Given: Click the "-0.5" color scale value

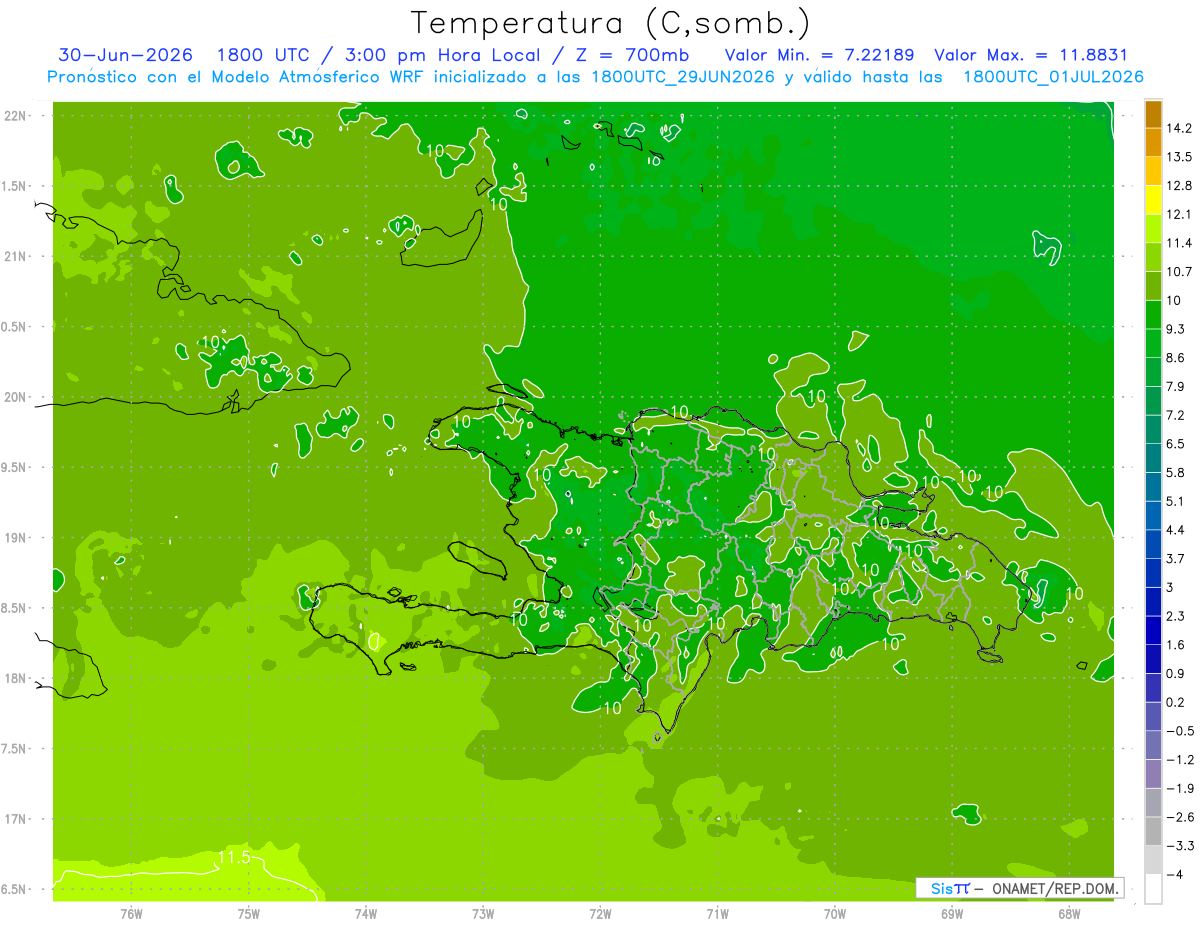Looking at the screenshot, I should point(1180,731).
